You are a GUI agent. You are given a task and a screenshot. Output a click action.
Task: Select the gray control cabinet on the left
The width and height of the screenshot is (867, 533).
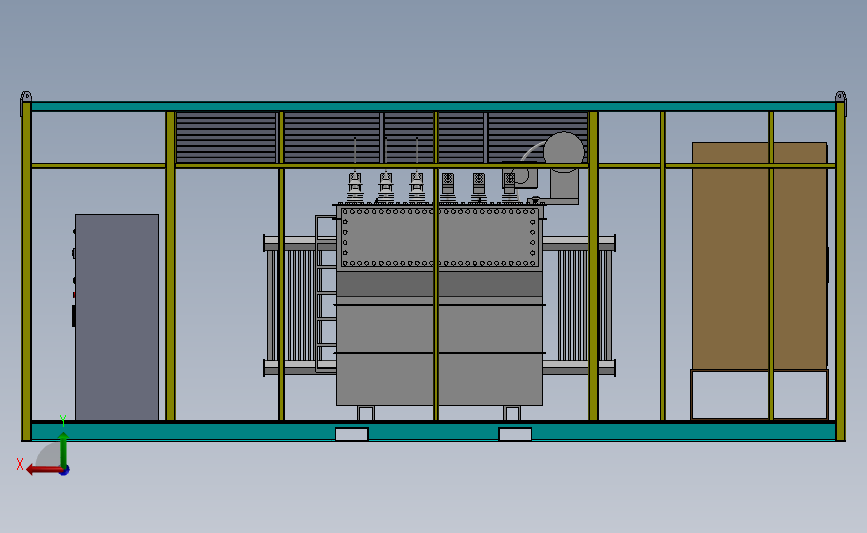click(x=117, y=317)
